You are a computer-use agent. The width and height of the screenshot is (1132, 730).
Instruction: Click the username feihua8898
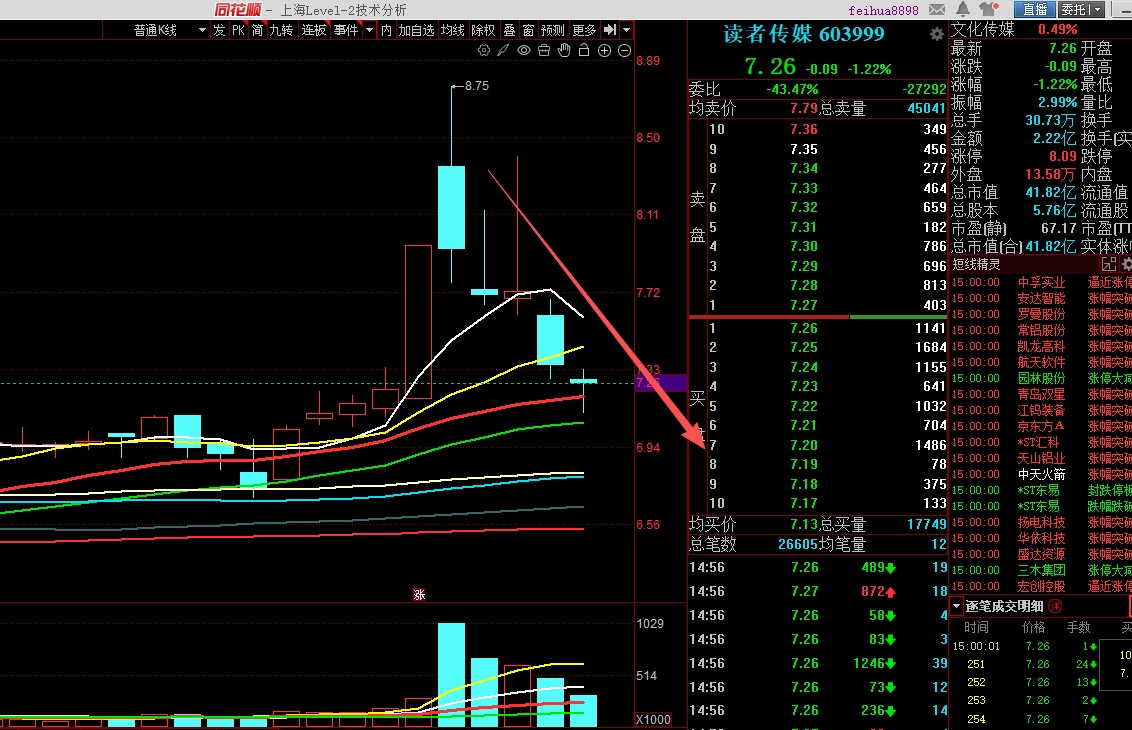[884, 10]
